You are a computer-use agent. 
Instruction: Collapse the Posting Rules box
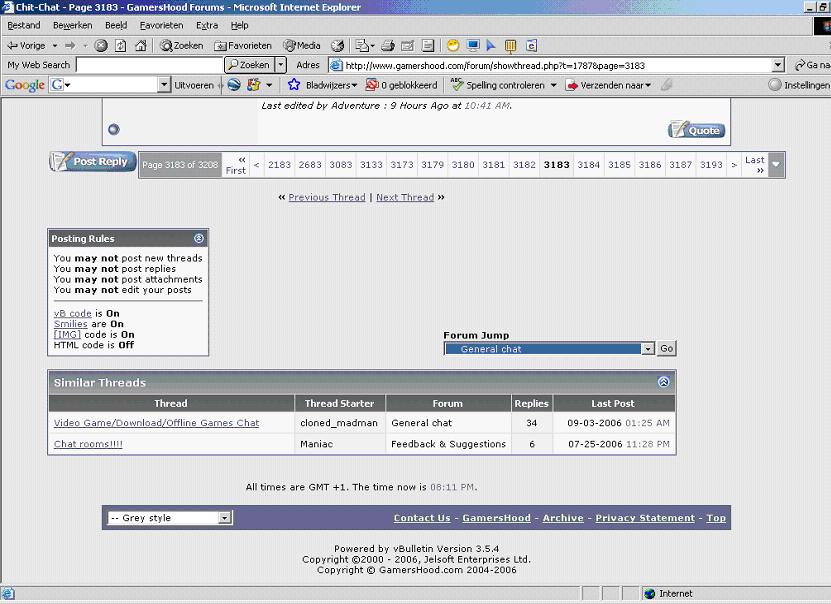coord(199,239)
